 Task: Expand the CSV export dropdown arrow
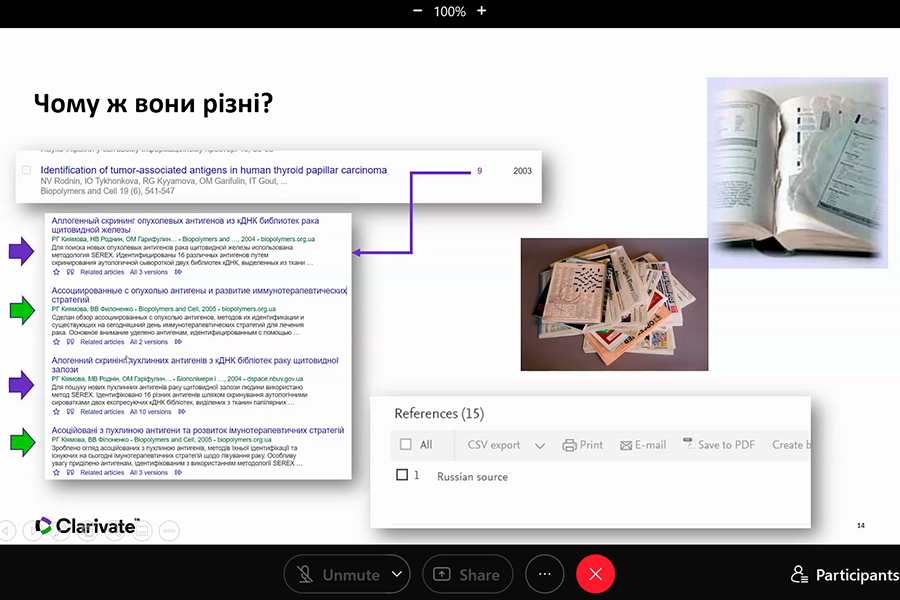point(540,446)
